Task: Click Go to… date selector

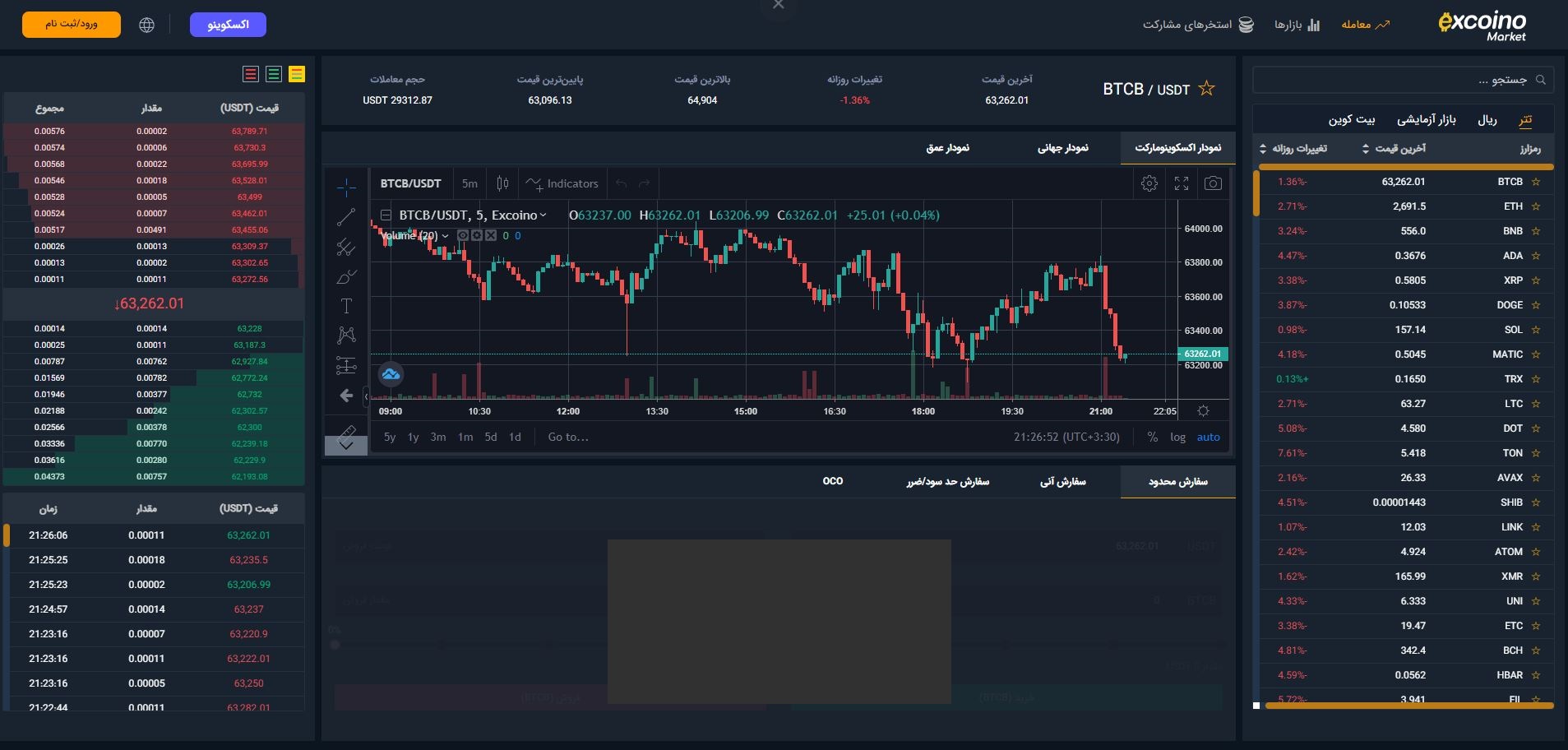Action: (568, 437)
